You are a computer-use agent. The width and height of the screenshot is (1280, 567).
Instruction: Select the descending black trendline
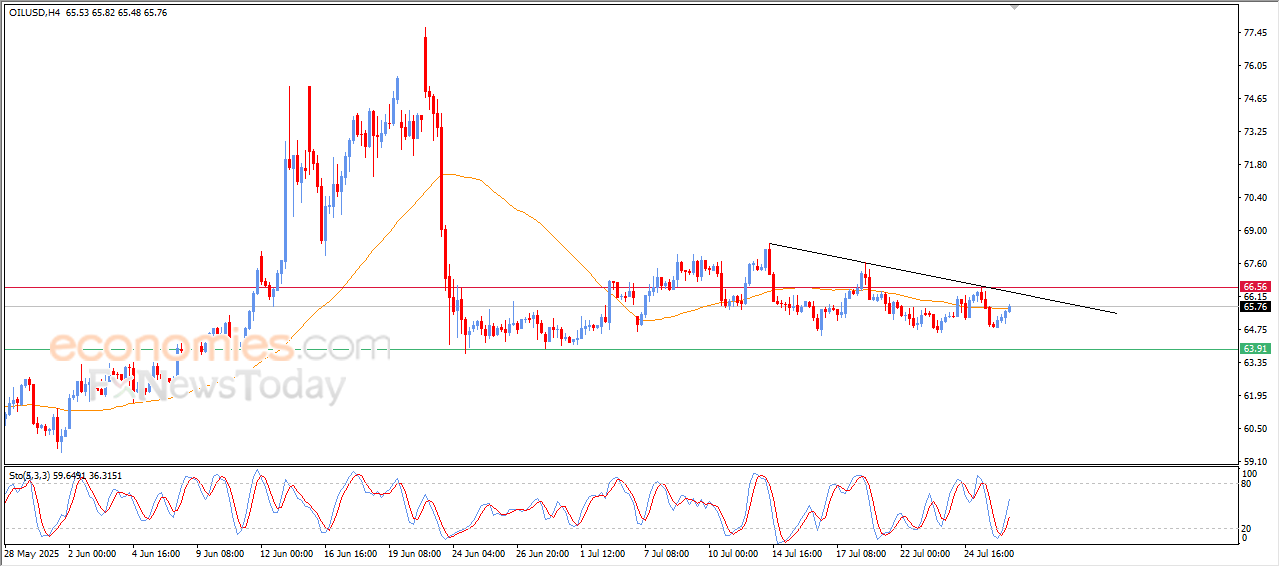942,279
